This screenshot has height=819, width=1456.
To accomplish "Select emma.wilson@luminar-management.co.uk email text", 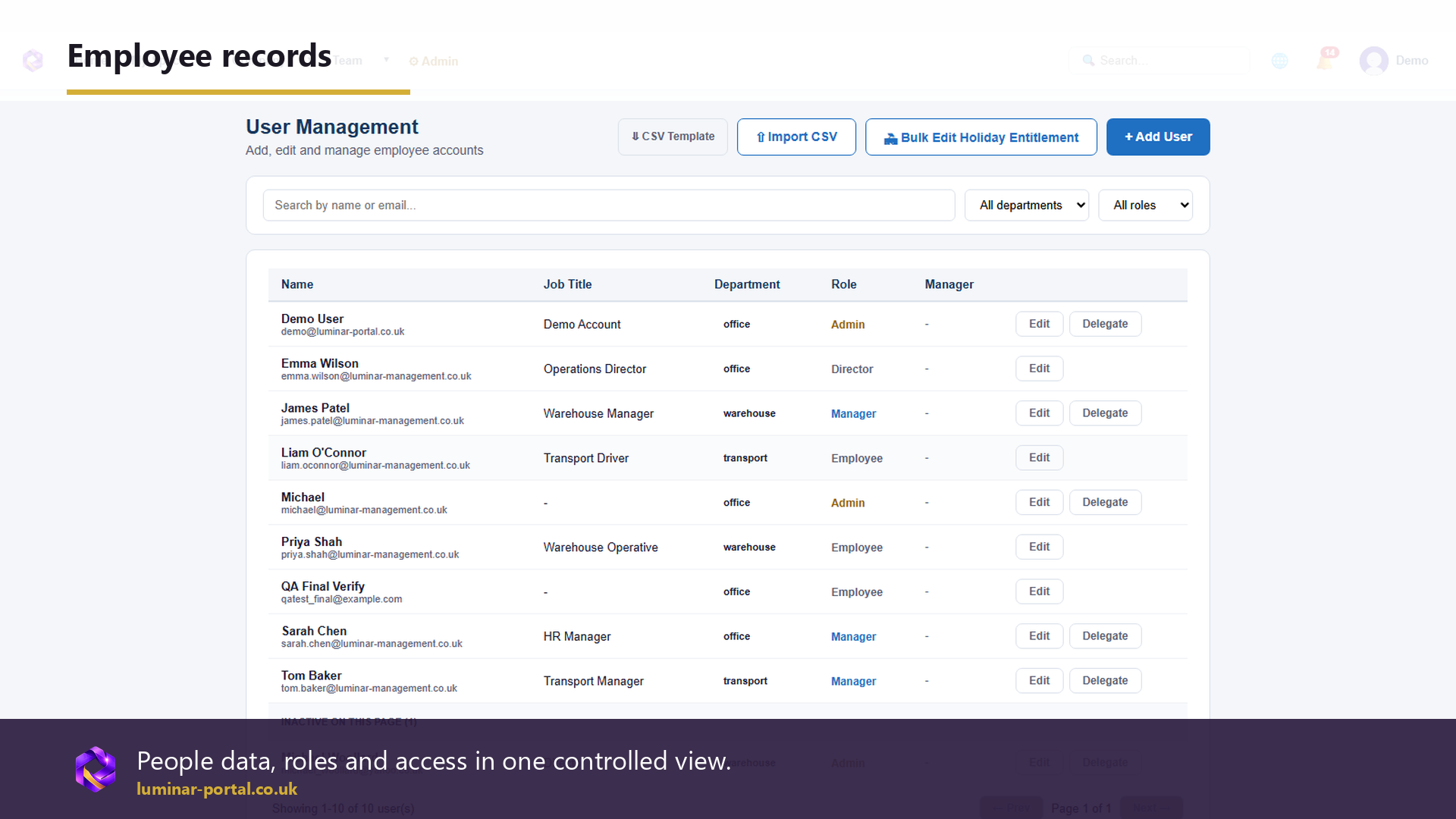I will click(375, 376).
